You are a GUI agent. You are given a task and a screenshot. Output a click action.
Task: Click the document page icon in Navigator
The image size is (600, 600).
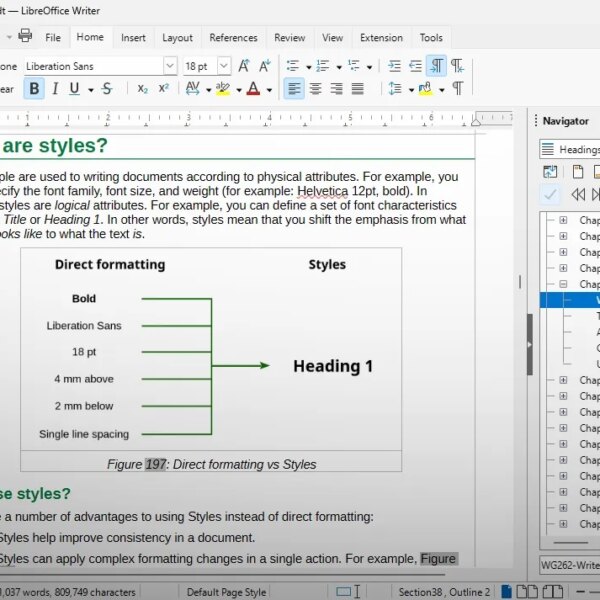[x=578, y=172]
